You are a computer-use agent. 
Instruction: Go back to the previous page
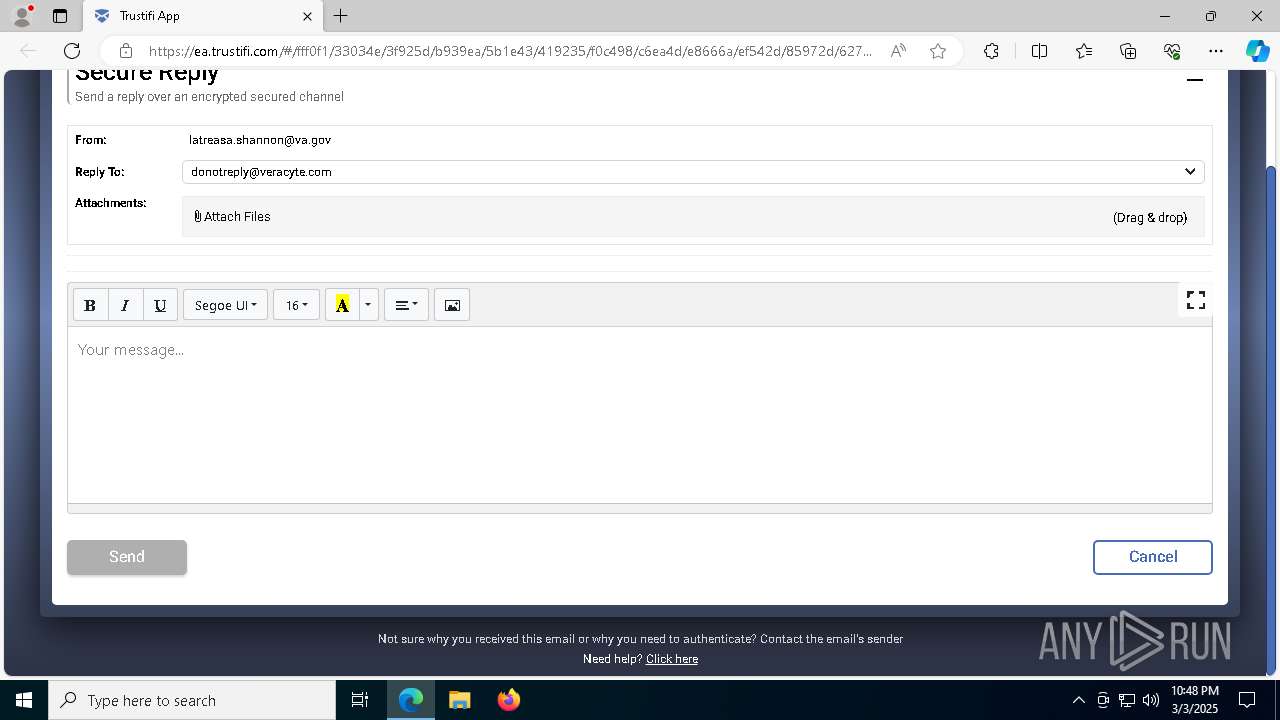tap(28, 51)
